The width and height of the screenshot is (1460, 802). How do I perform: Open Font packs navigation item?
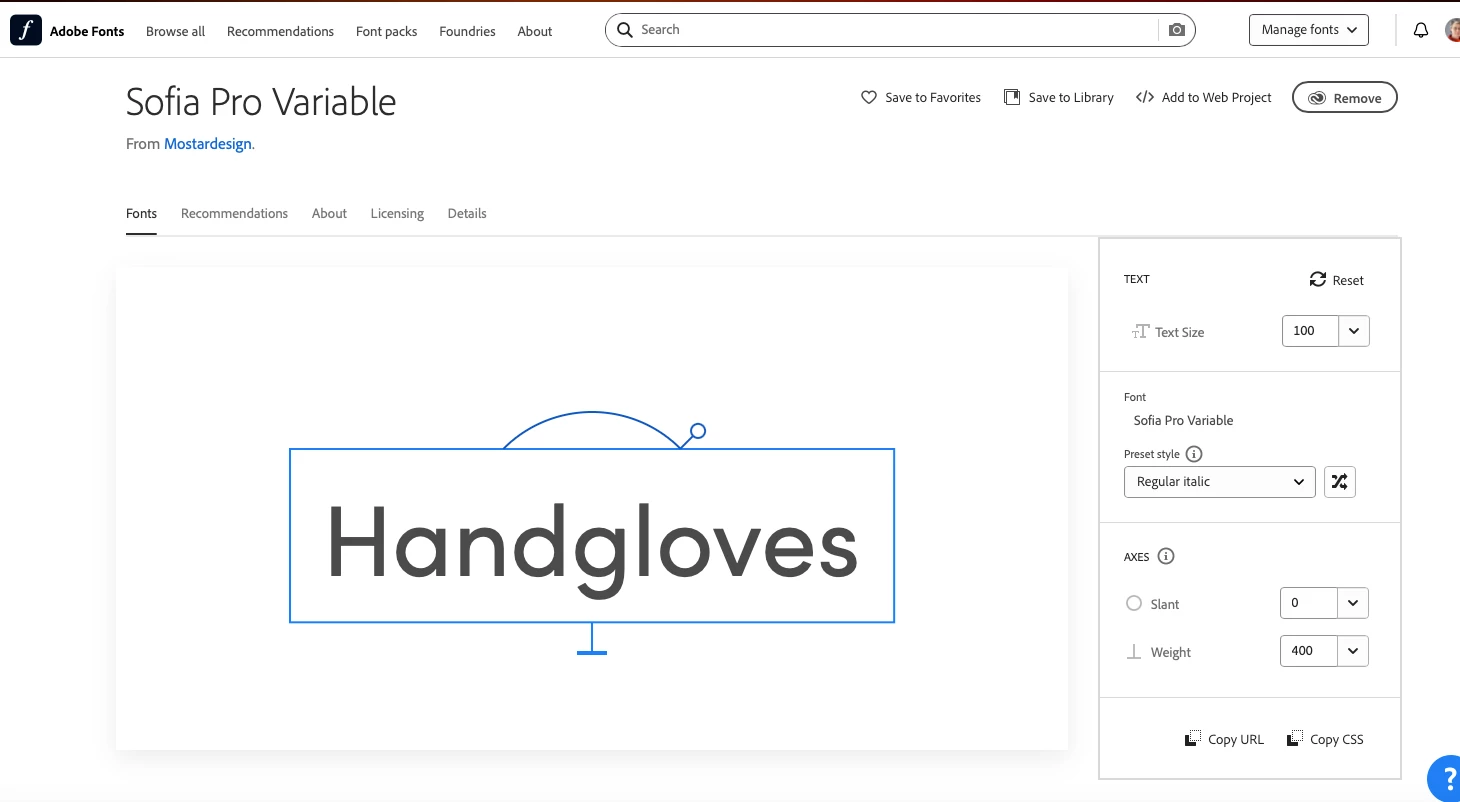point(386,31)
